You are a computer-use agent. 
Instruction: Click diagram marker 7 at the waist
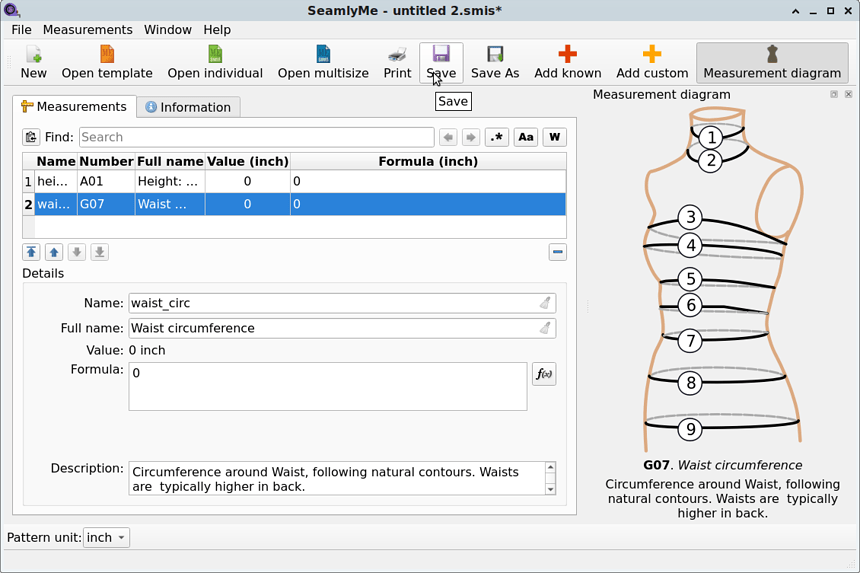691,341
